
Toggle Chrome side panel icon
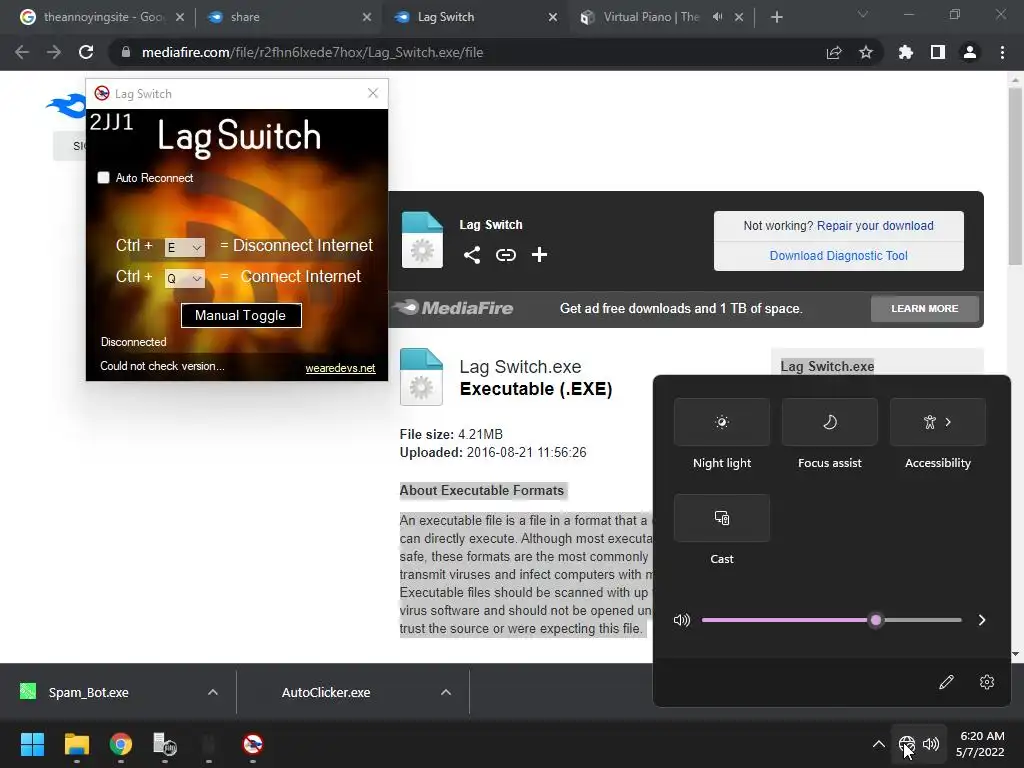click(x=937, y=52)
